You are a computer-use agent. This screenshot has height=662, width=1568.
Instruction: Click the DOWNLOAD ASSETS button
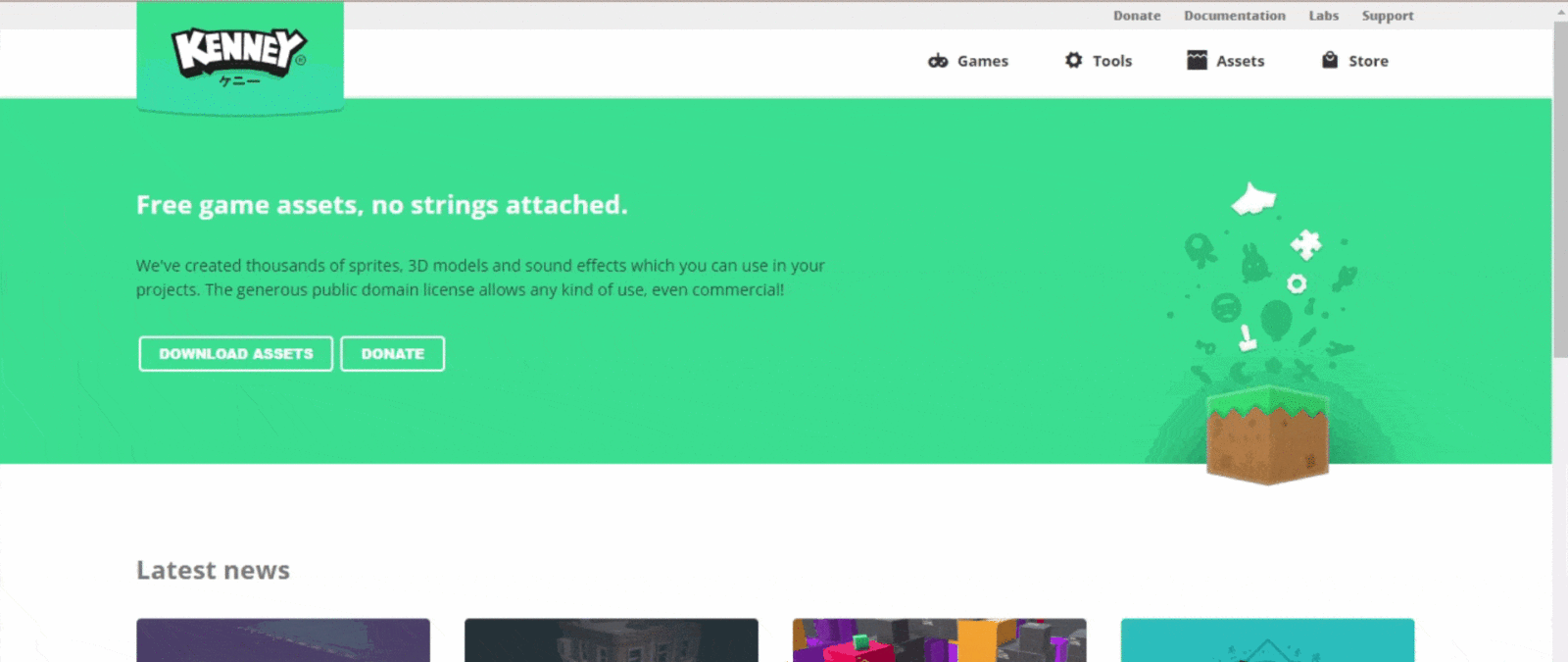coord(236,354)
